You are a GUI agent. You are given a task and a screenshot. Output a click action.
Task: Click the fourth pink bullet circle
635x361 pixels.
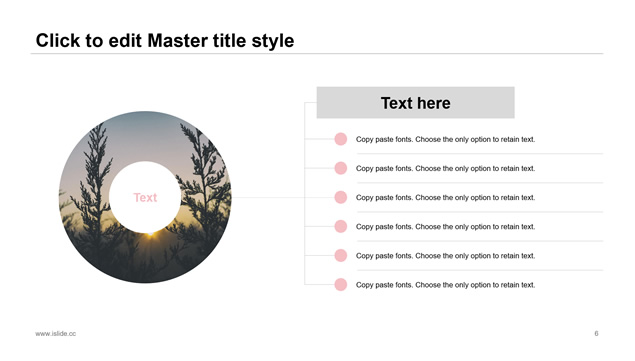(x=341, y=226)
